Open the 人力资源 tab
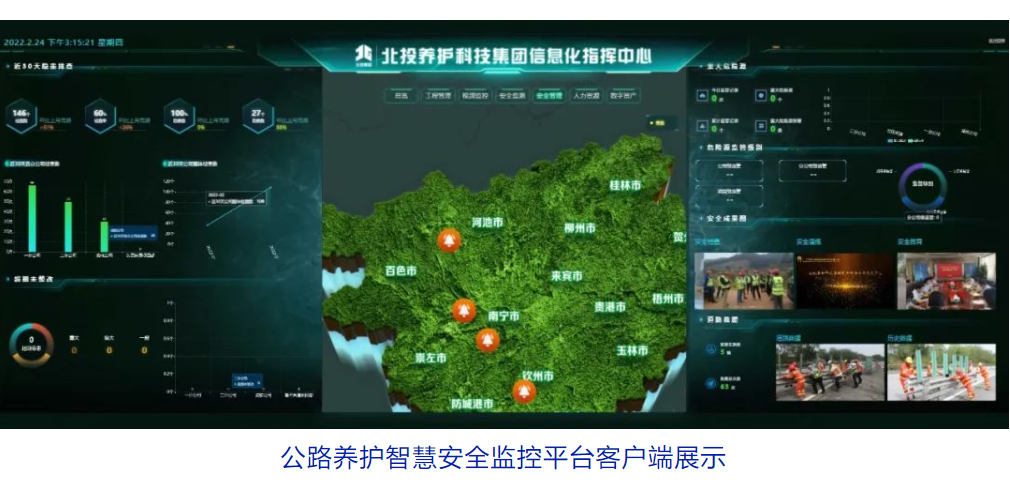The width and height of the screenshot is (1010, 496). [x=586, y=95]
